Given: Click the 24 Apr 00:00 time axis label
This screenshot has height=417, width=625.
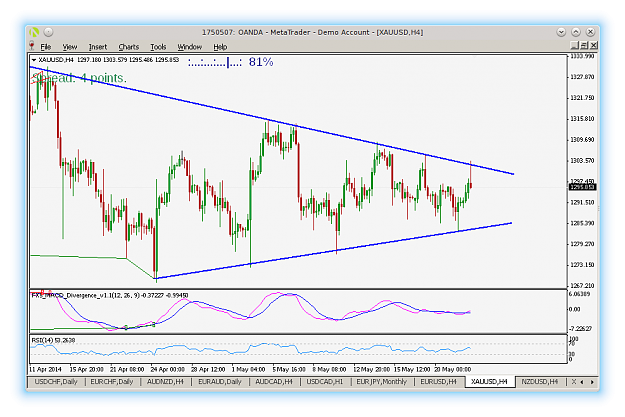Looking at the screenshot, I should click(x=167, y=370).
